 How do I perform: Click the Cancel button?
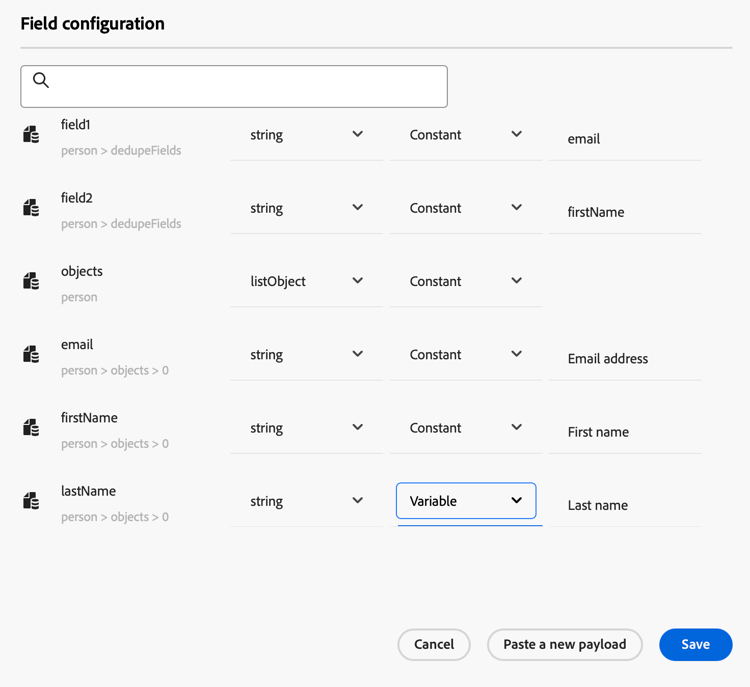[x=434, y=645]
